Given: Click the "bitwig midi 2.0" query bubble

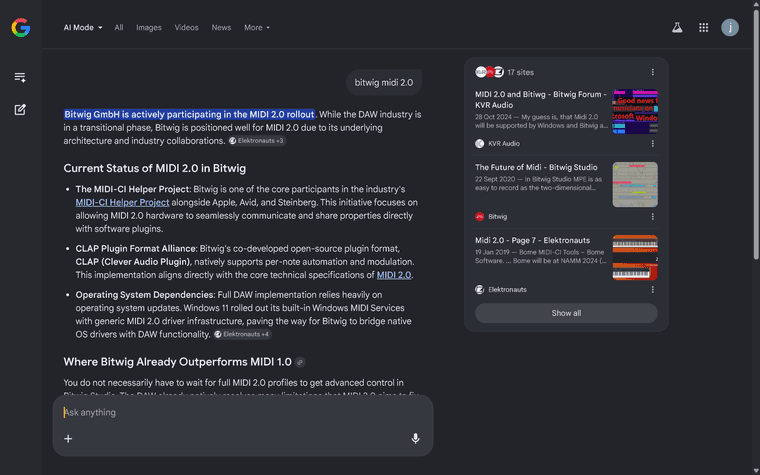Looking at the screenshot, I should pyautogui.click(x=384, y=83).
